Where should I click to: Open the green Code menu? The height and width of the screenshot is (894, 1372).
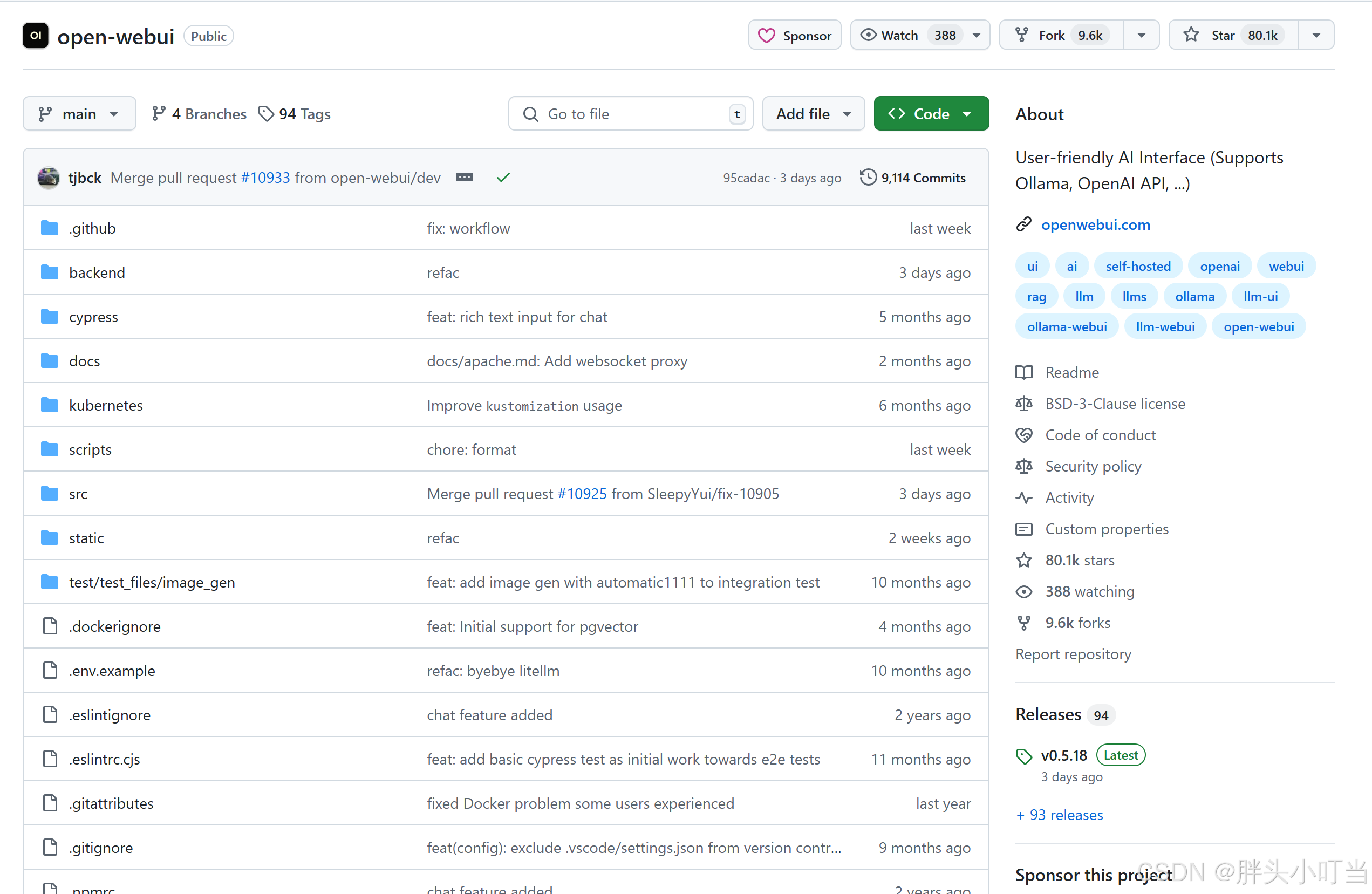[931, 114]
